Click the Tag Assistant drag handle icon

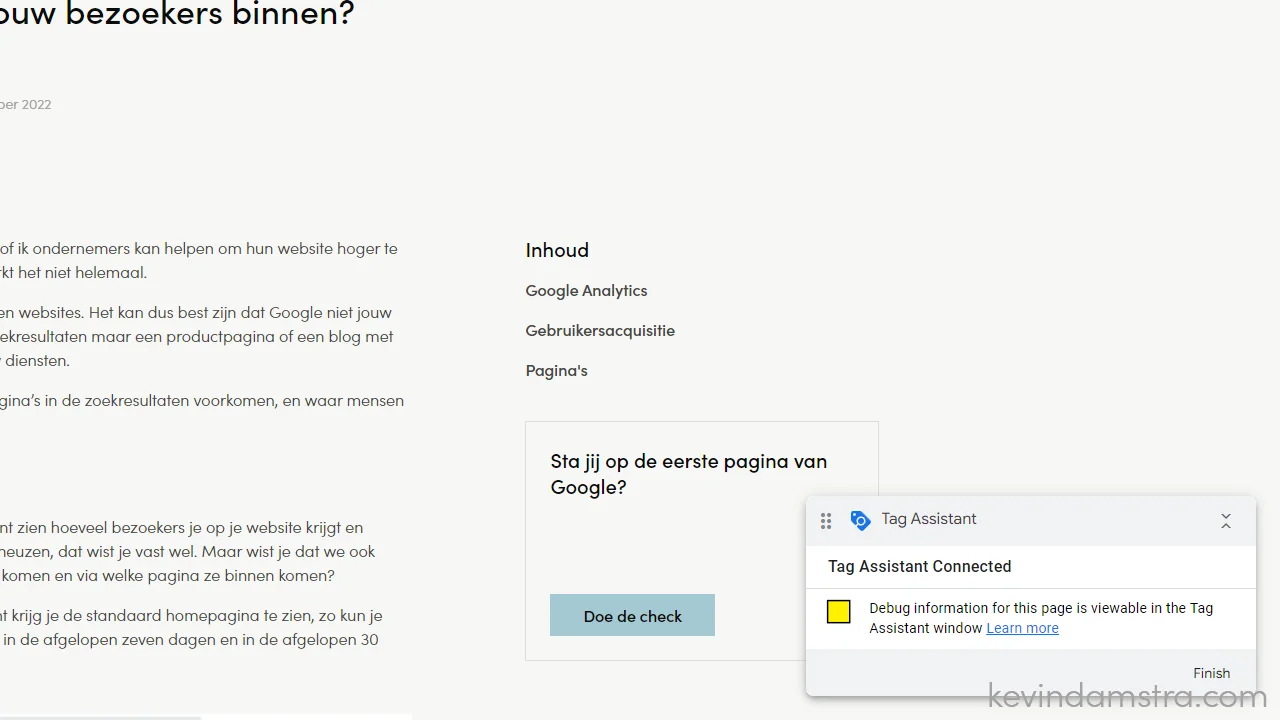(826, 521)
